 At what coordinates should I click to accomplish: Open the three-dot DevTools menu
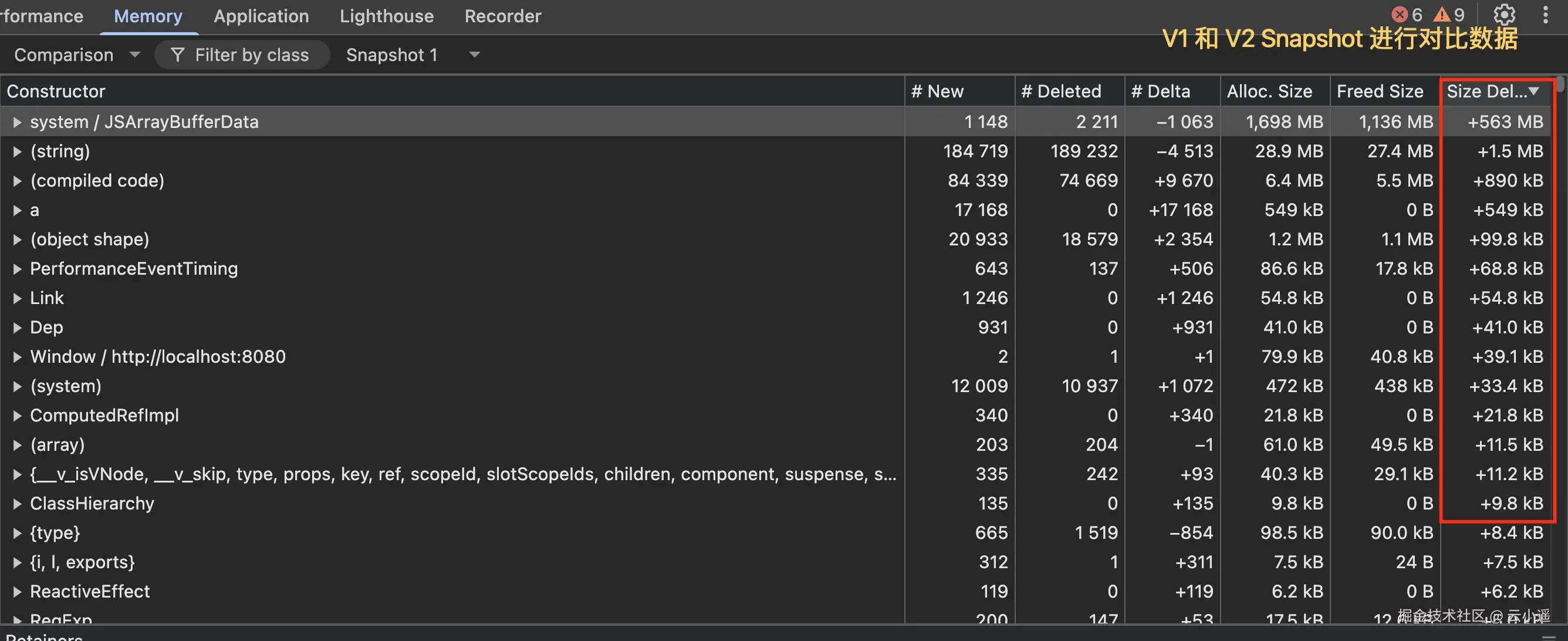pos(1546,15)
